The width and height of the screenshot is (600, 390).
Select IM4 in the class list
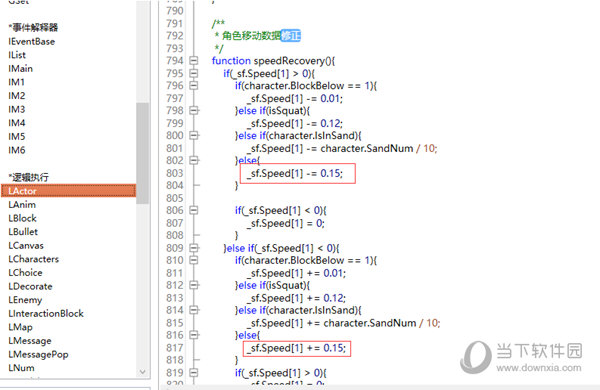(x=16, y=123)
